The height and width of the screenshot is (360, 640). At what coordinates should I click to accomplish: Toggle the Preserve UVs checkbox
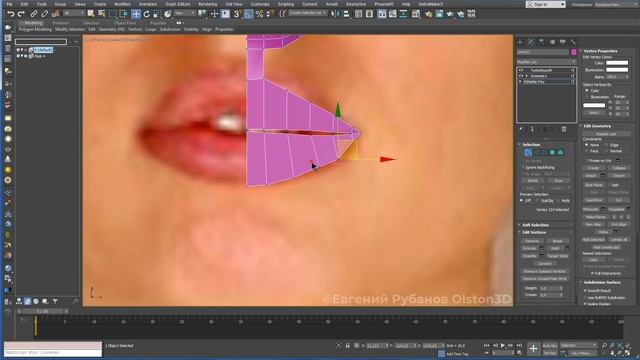tap(587, 161)
